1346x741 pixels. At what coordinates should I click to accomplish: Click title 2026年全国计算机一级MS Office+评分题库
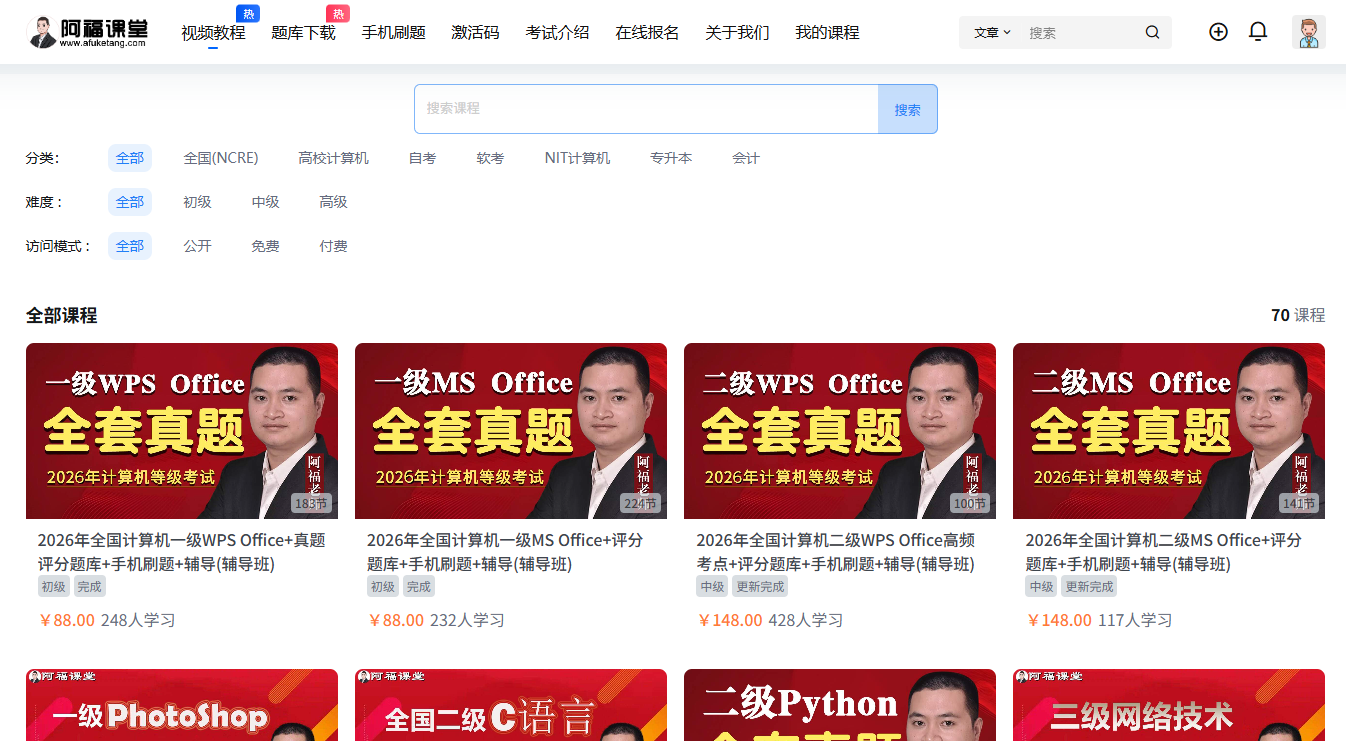click(505, 552)
